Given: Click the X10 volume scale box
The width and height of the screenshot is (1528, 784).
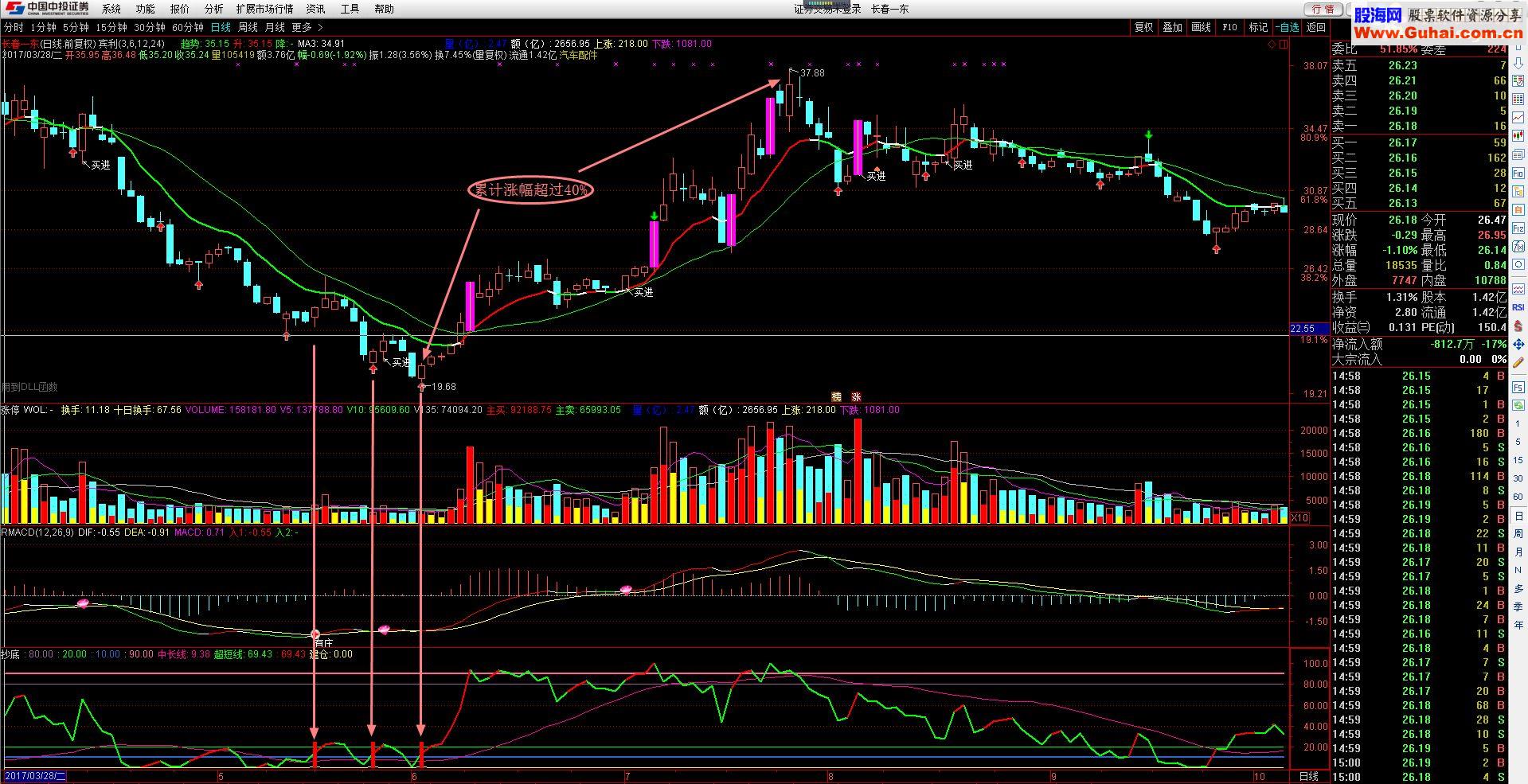Looking at the screenshot, I should tap(1299, 517).
